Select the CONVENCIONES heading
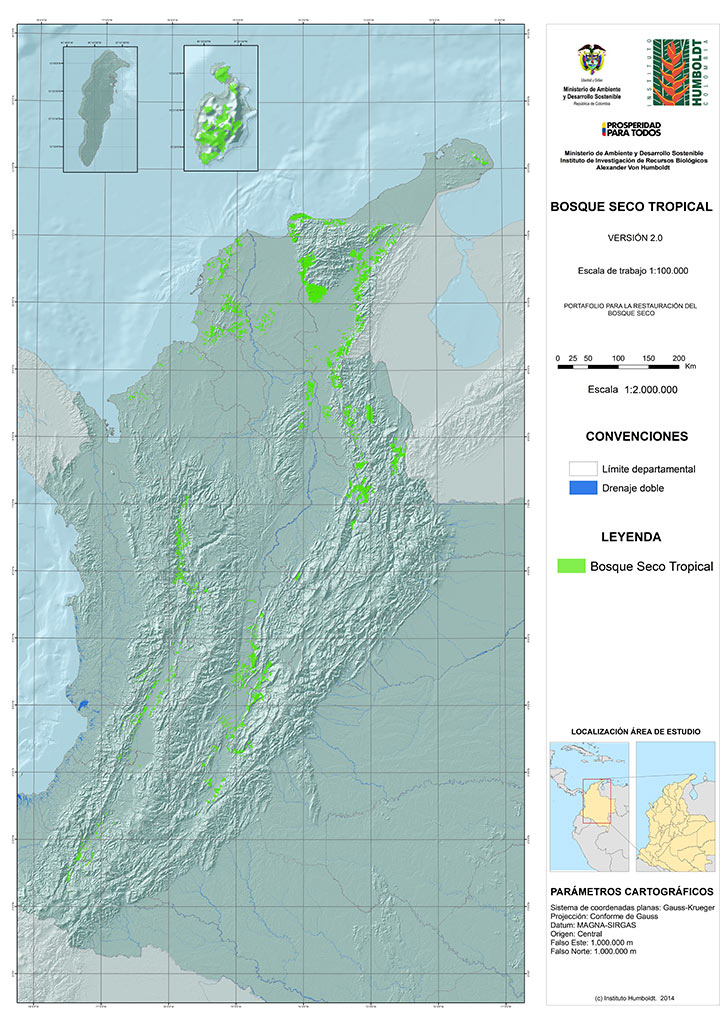The height and width of the screenshot is (1019, 720). pyautogui.click(x=636, y=436)
